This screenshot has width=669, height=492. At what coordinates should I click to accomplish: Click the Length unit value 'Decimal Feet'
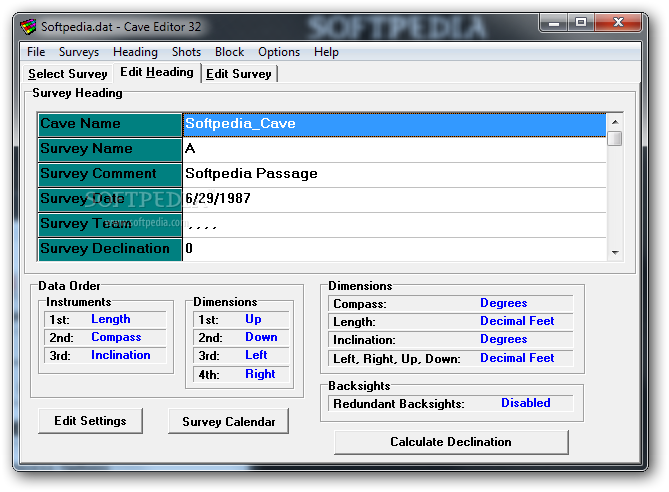(x=517, y=321)
